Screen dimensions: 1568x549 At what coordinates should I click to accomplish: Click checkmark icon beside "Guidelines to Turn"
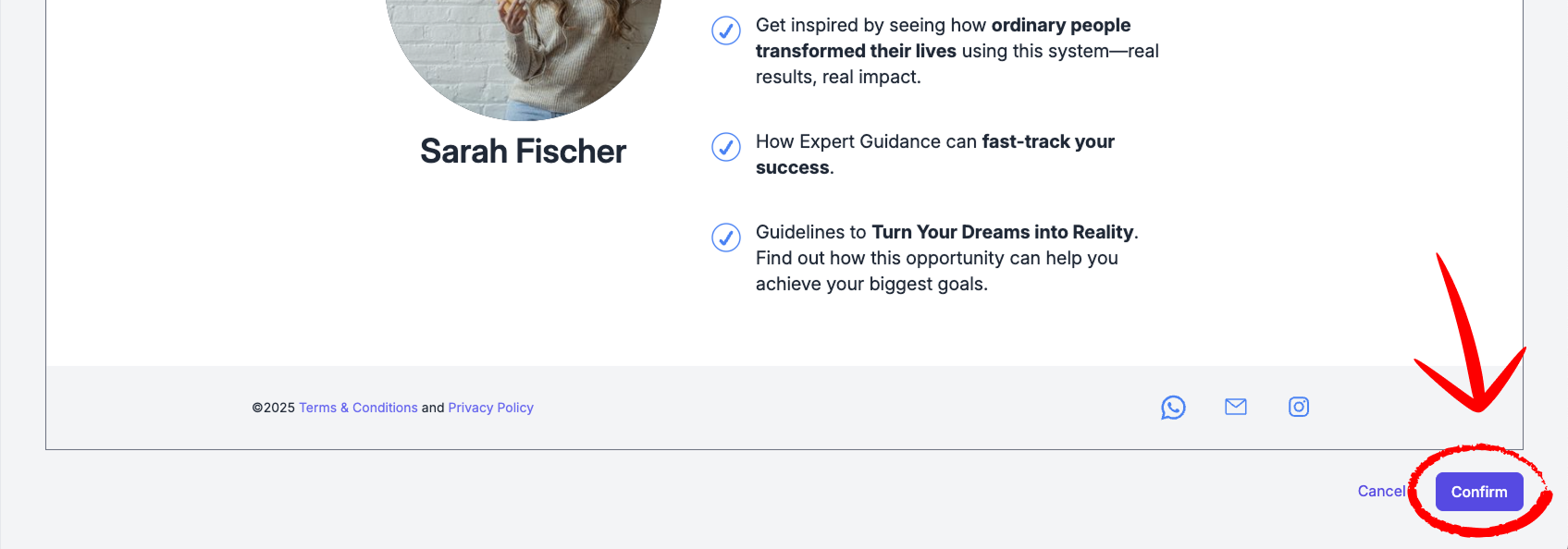tap(726, 238)
